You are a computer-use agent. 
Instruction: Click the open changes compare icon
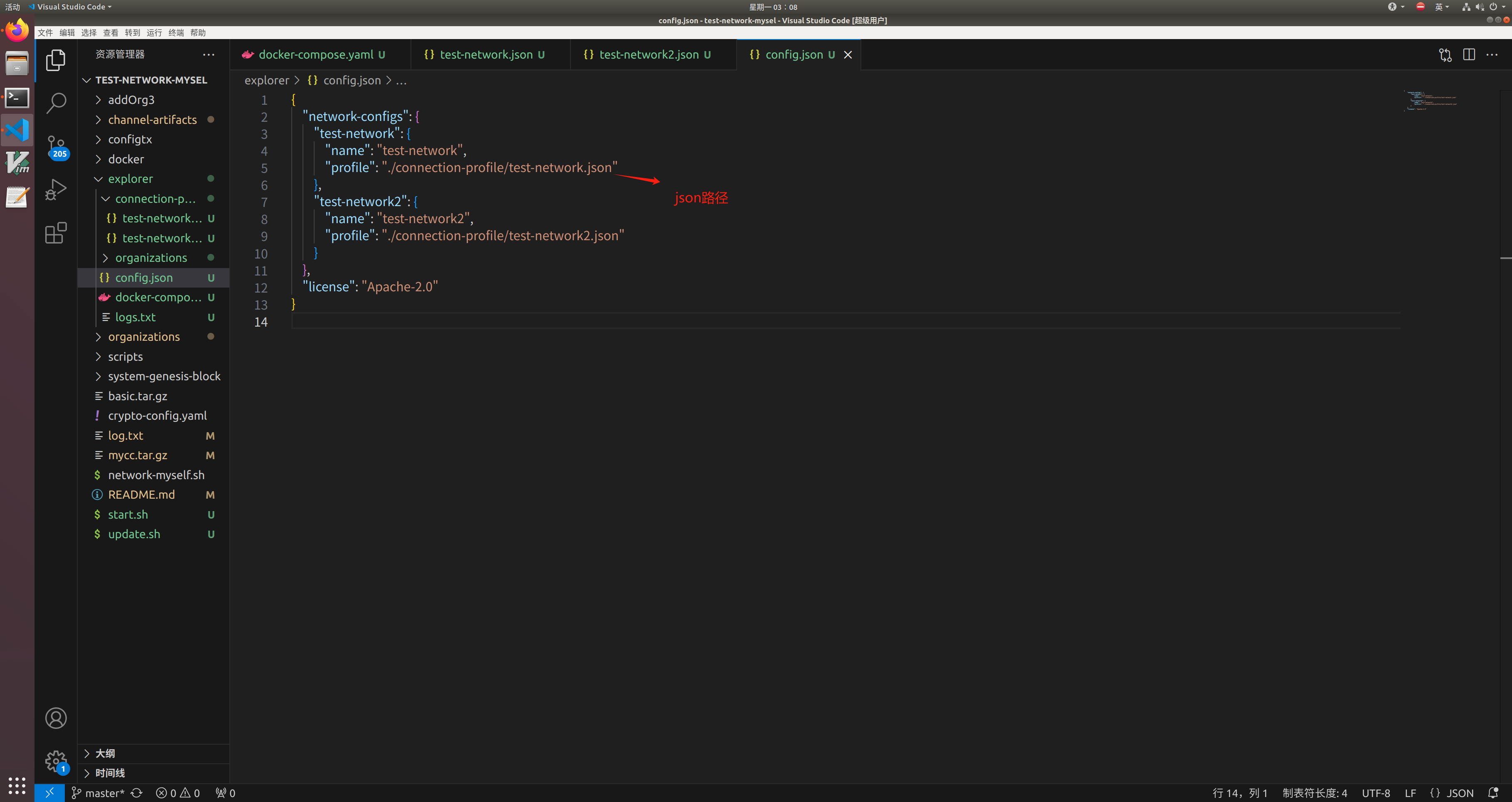[x=1445, y=54]
